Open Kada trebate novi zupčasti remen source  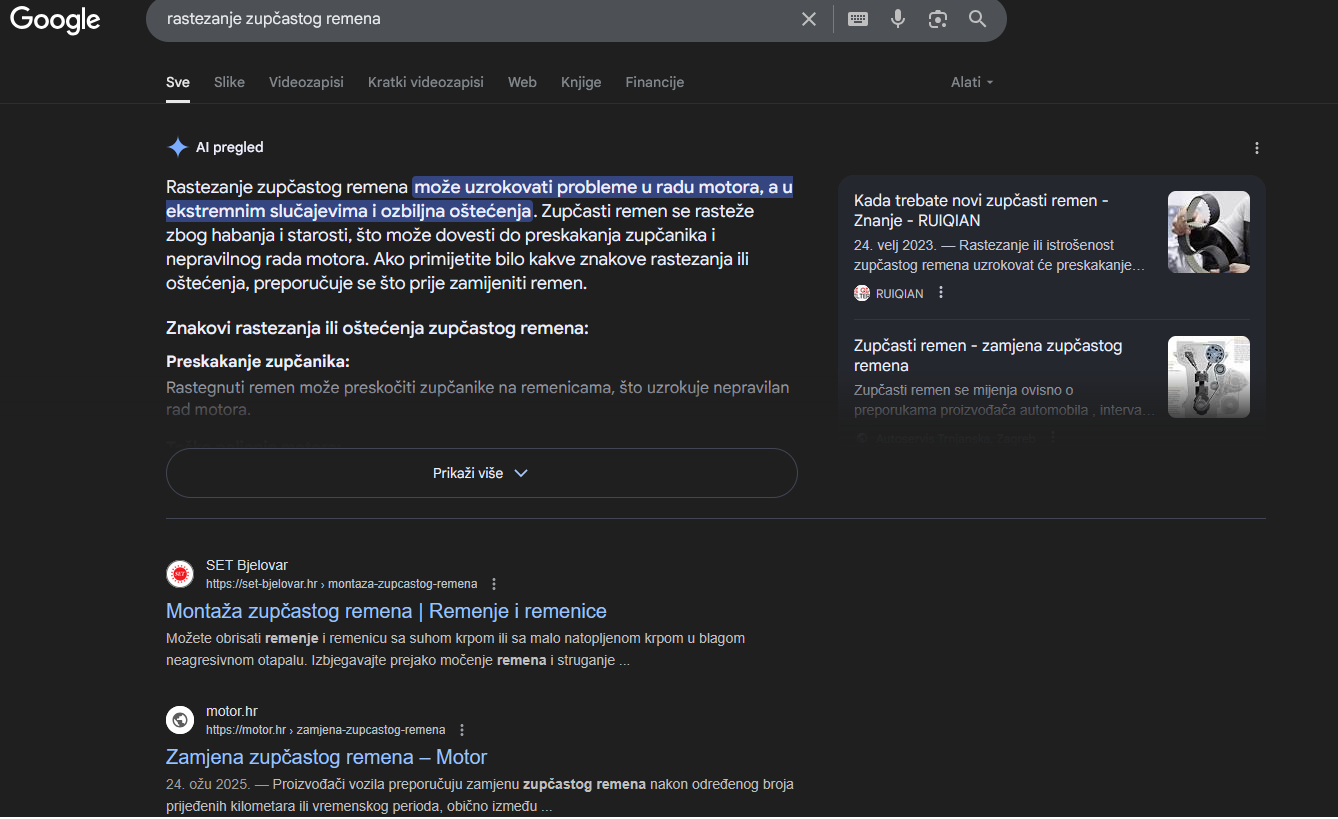pyautogui.click(x=981, y=210)
